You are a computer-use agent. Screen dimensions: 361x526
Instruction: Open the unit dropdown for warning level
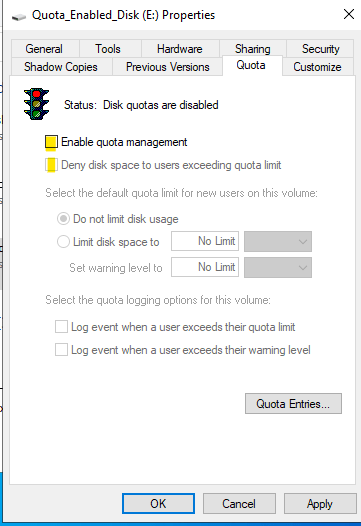click(x=278, y=267)
